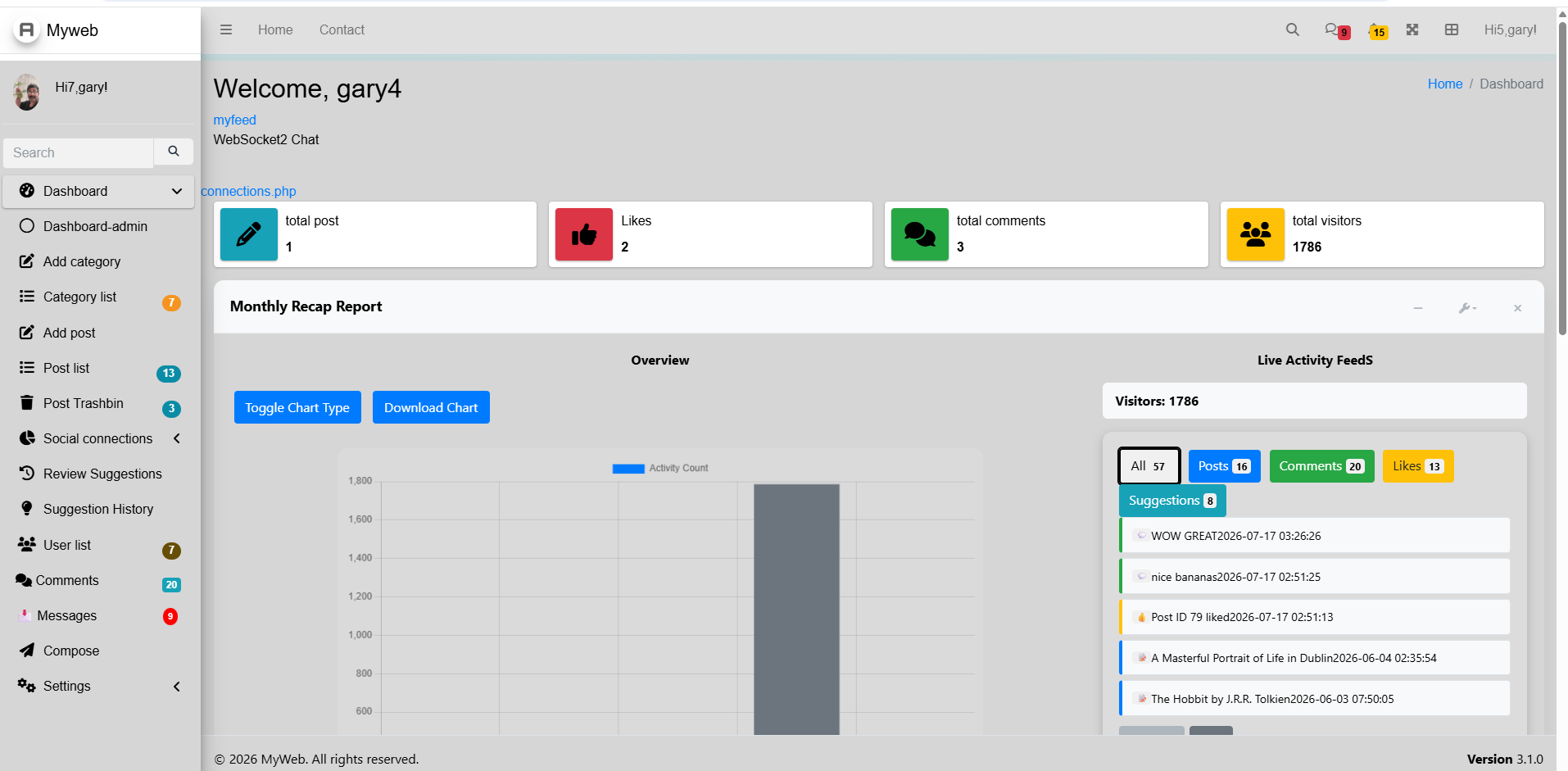Click the sidebar search magnifier button
1568x771 pixels.
[x=174, y=152]
